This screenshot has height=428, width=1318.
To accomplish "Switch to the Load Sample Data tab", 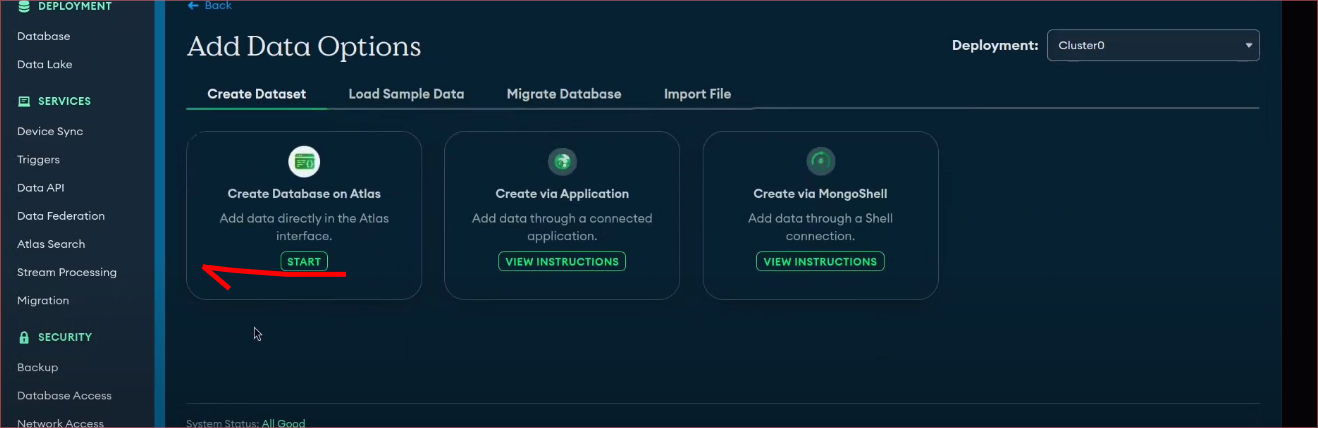I will 406,94.
